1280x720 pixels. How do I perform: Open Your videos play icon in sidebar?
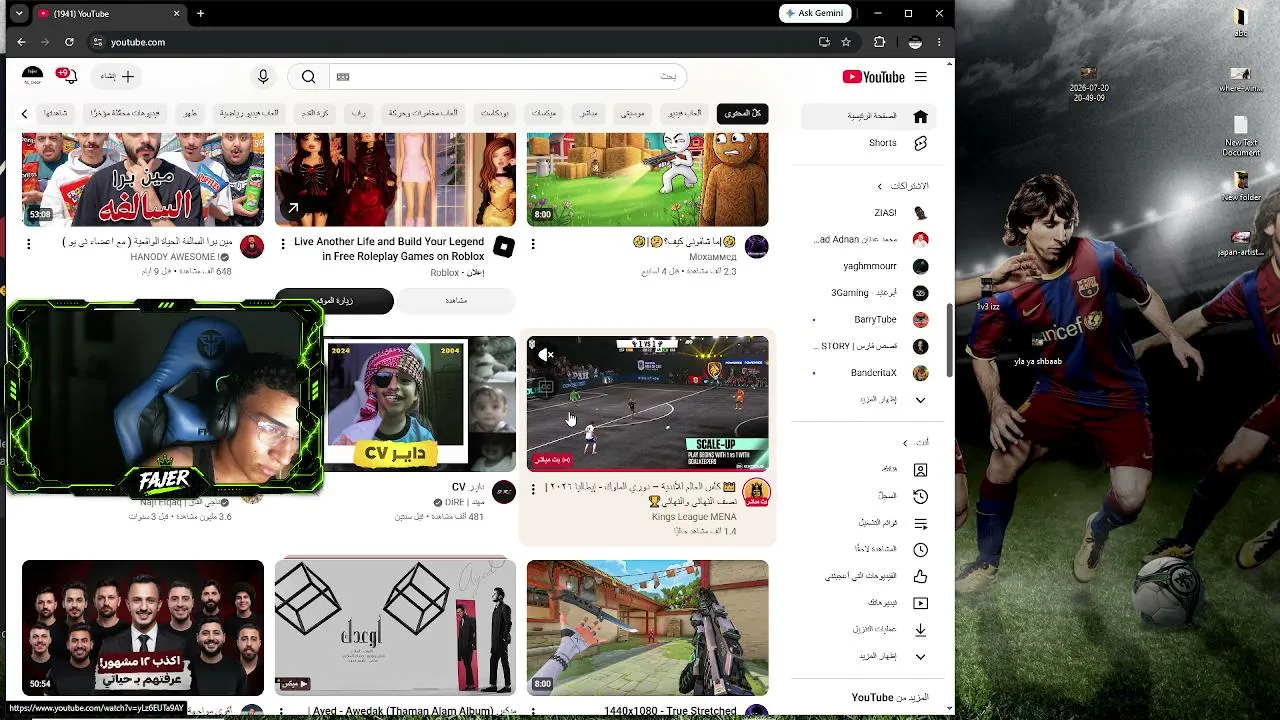click(920, 603)
